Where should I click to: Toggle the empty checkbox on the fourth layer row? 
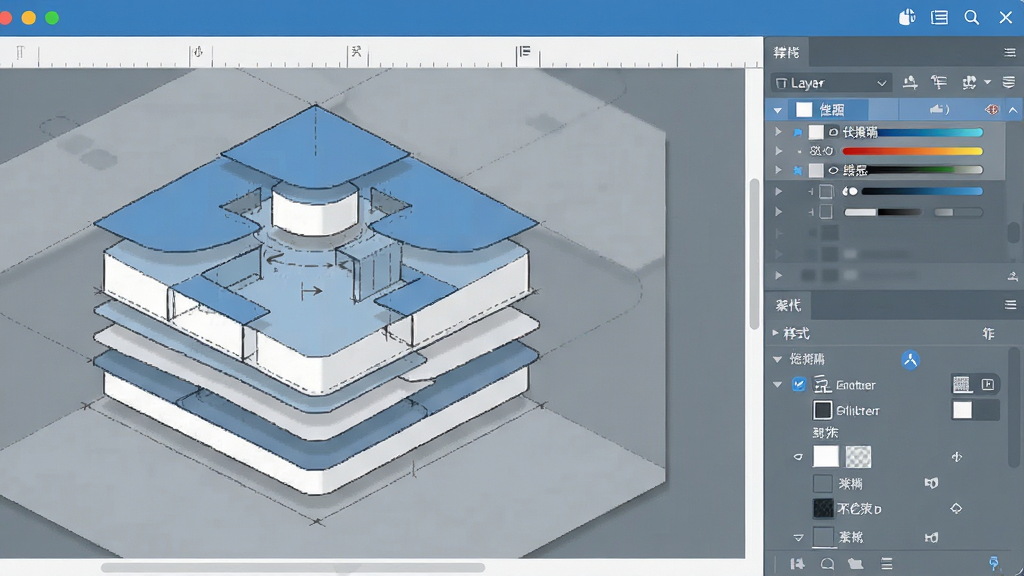pyautogui.click(x=826, y=191)
